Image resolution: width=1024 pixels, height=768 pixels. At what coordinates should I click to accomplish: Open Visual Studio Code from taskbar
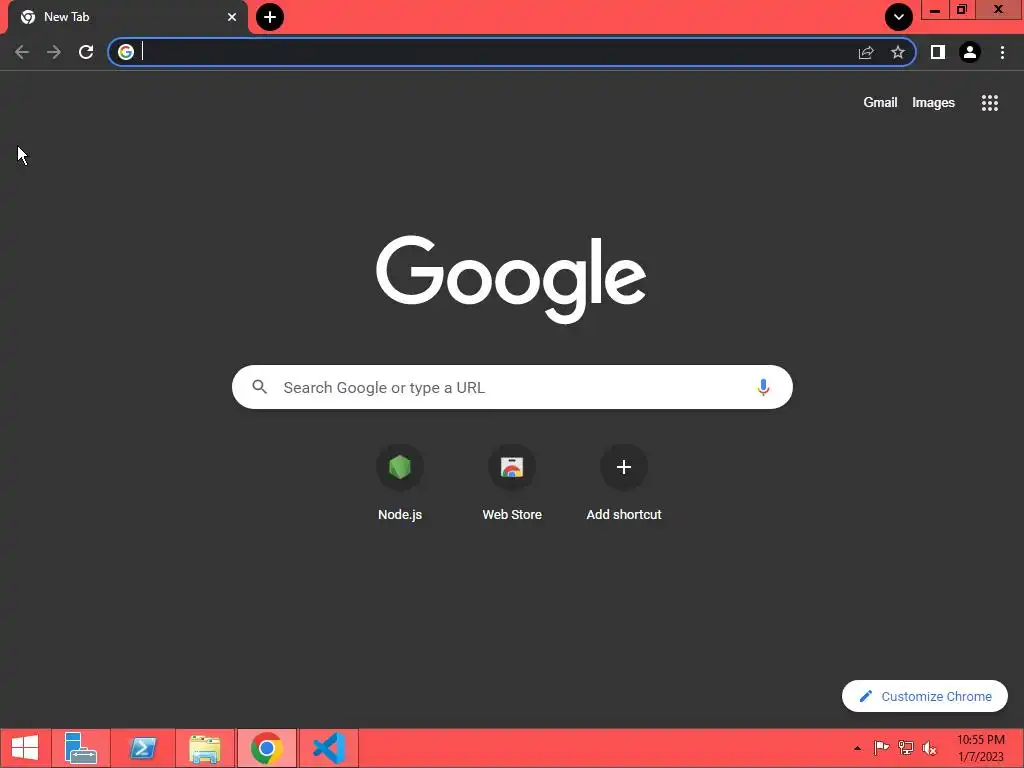coord(328,748)
